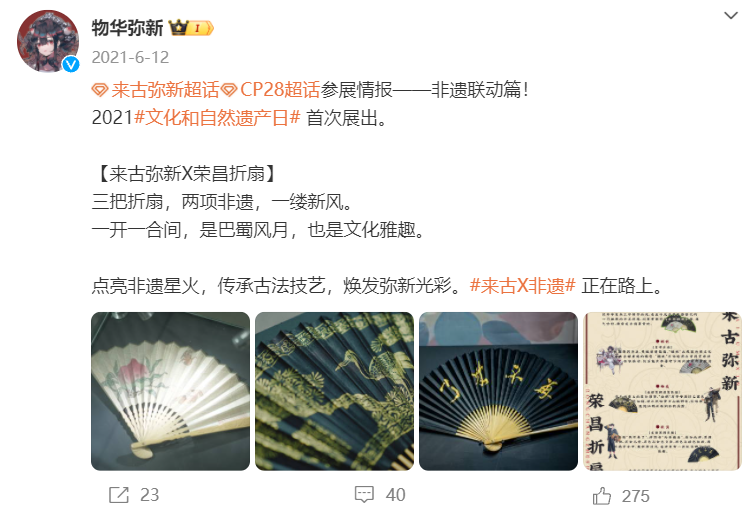View the 荣昌折扇 poster image
755x516 pixels.
[663, 391]
